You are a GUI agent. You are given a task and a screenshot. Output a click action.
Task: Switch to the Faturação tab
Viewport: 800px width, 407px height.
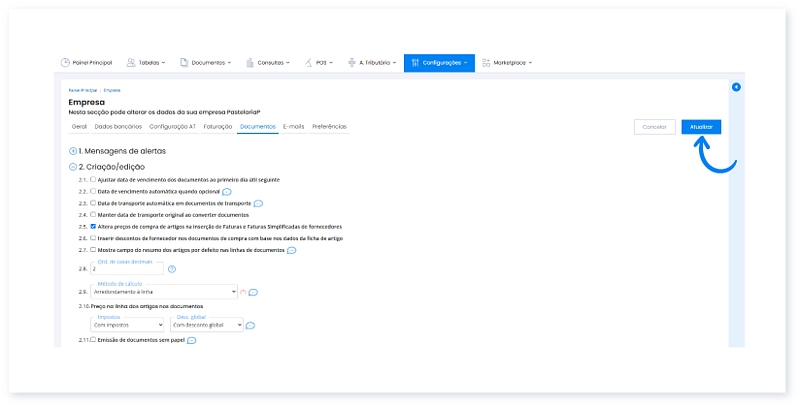[x=218, y=127]
